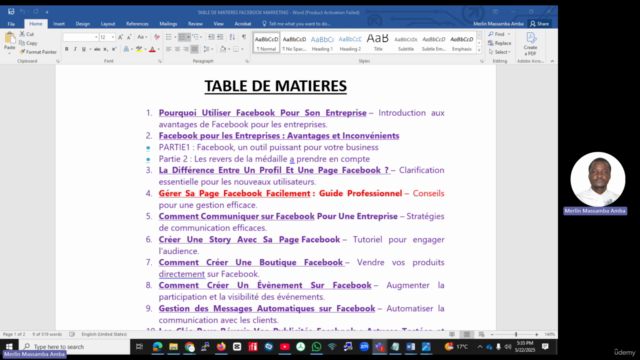Apply the Heading 1 style

[x=322, y=43]
